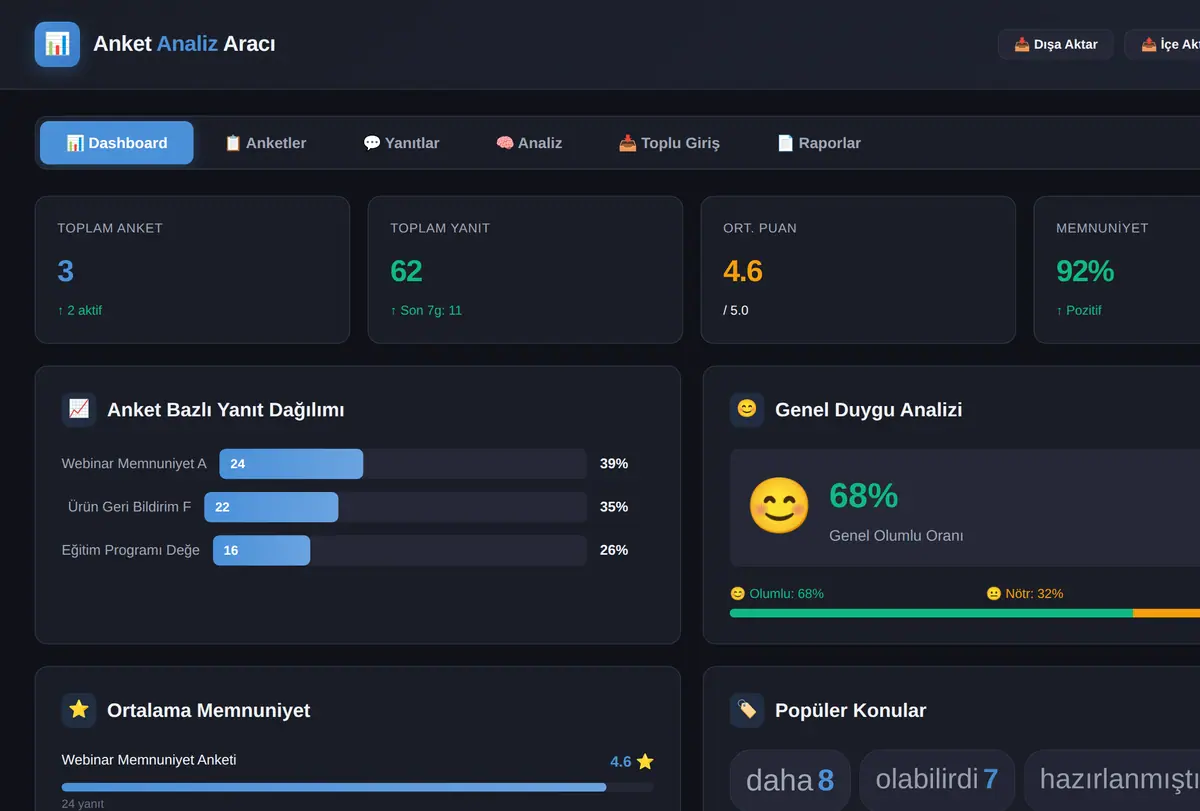Click the 'Webinar Memnuniyet Anketi' title

coord(149,760)
